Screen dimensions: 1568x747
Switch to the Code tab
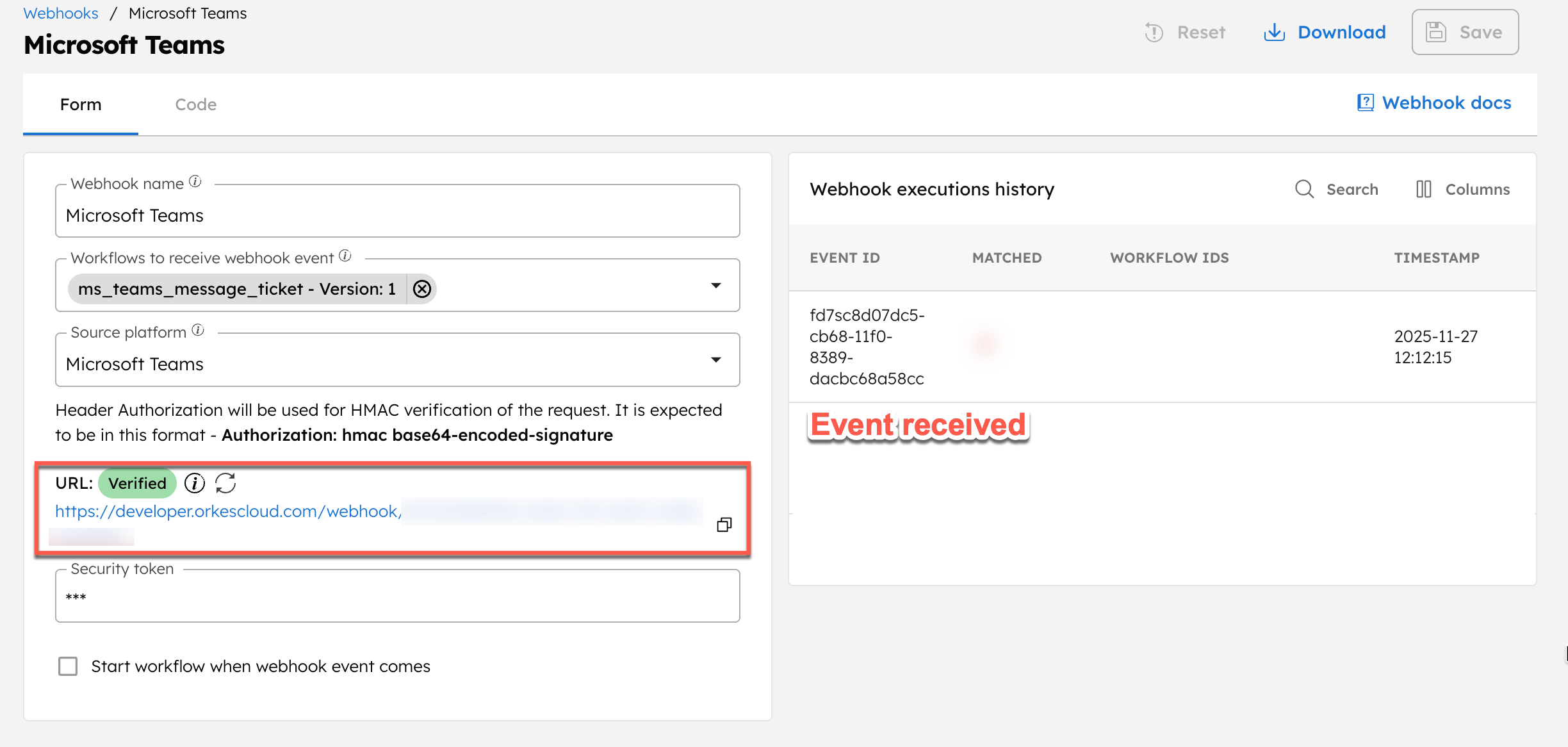pyautogui.click(x=195, y=104)
